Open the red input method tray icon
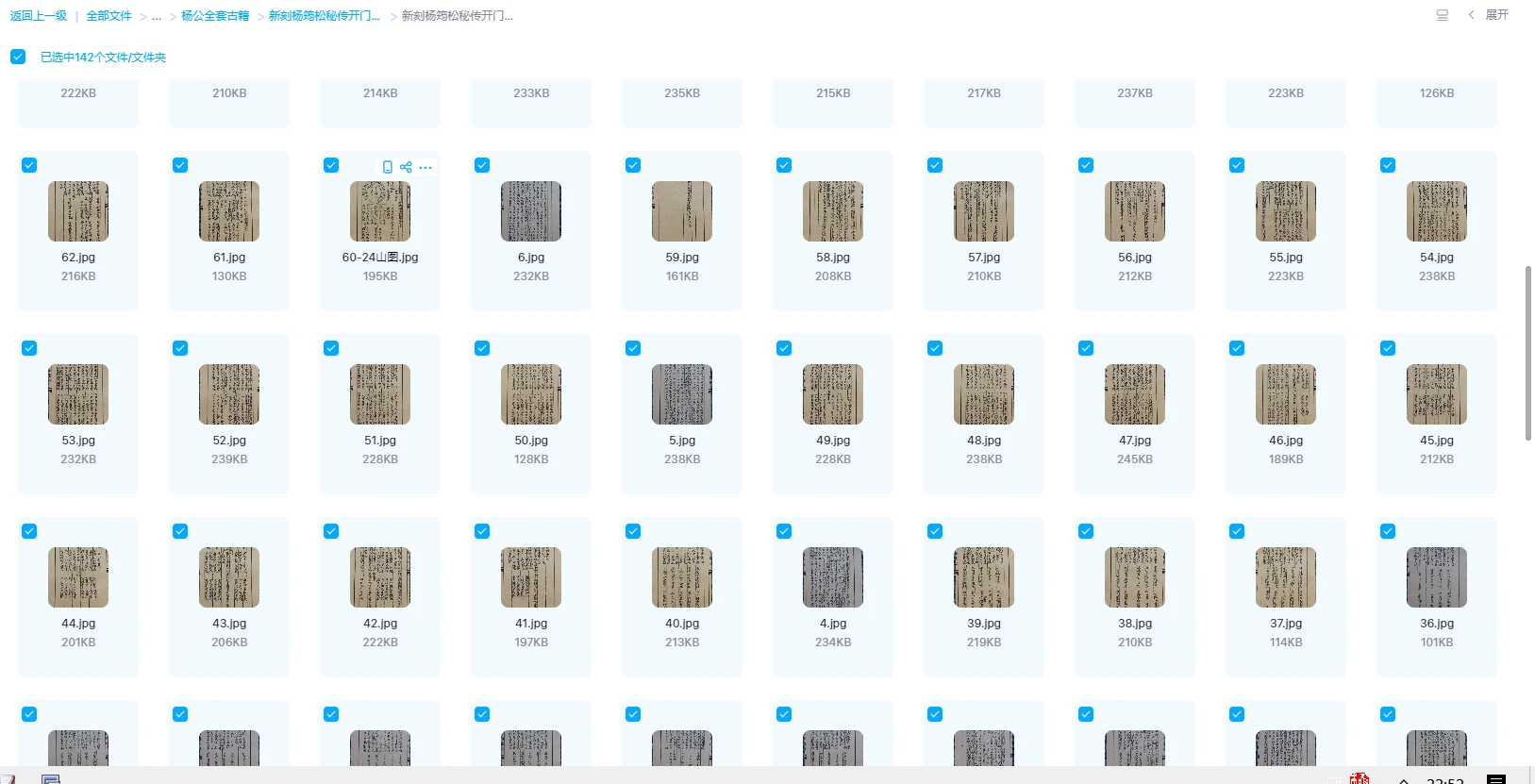The width and height of the screenshot is (1535, 784). [1360, 778]
